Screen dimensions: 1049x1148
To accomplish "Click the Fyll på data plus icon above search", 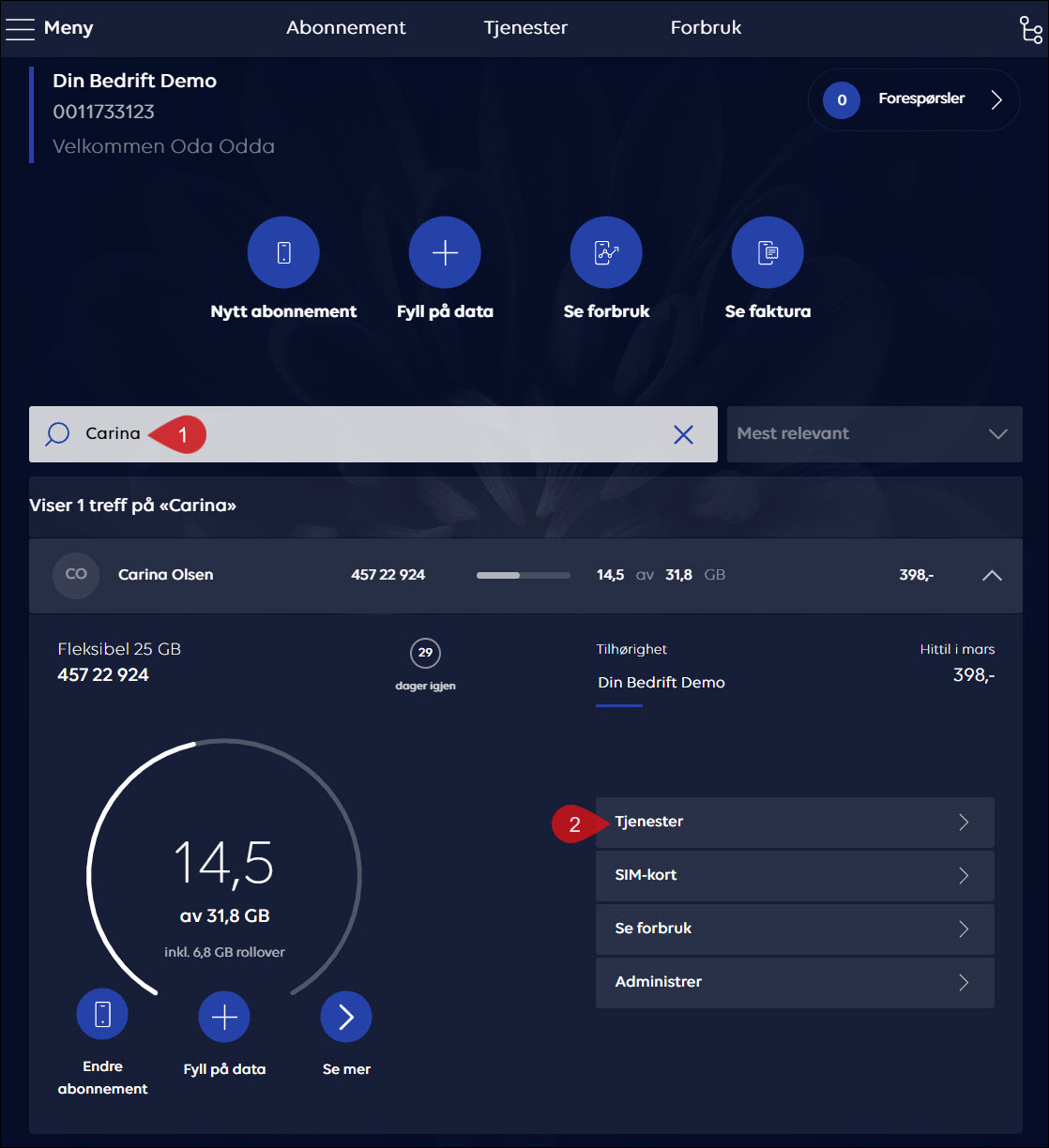I will point(445,252).
